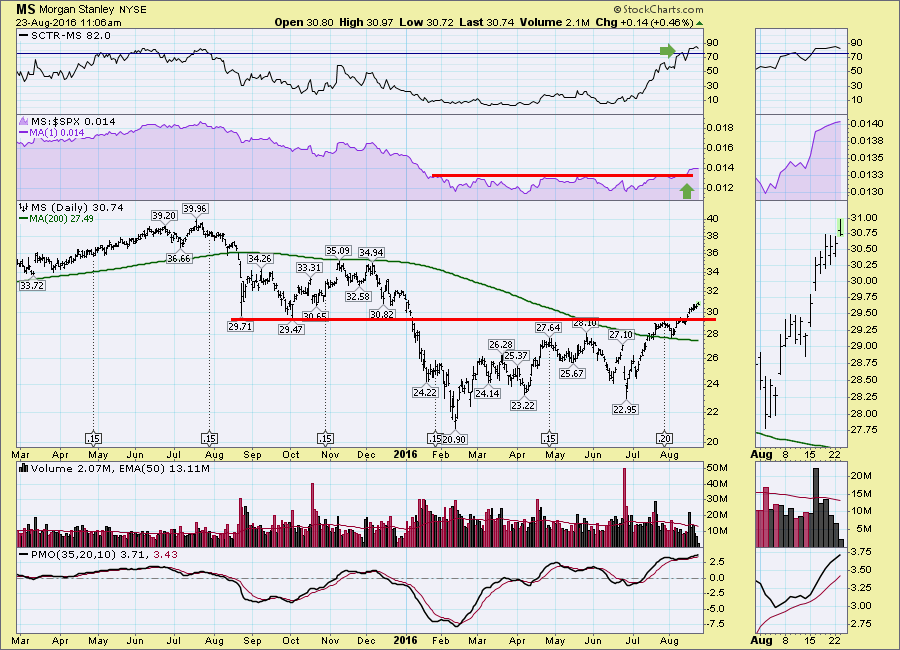Click the -7.5 PMO axis label
The width and height of the screenshot is (900, 650).
tap(717, 624)
